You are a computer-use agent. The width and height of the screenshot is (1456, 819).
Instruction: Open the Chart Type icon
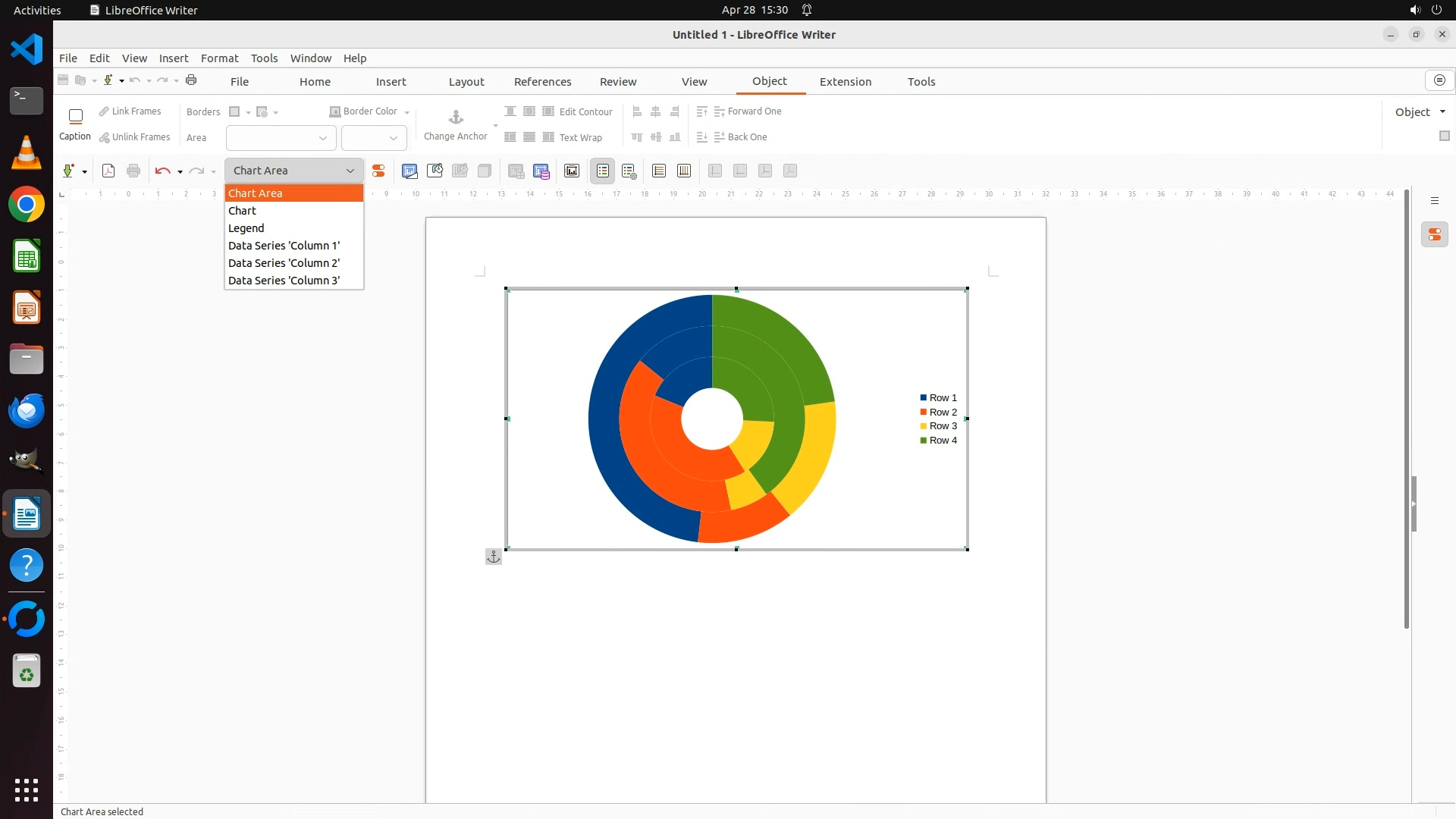tap(409, 171)
